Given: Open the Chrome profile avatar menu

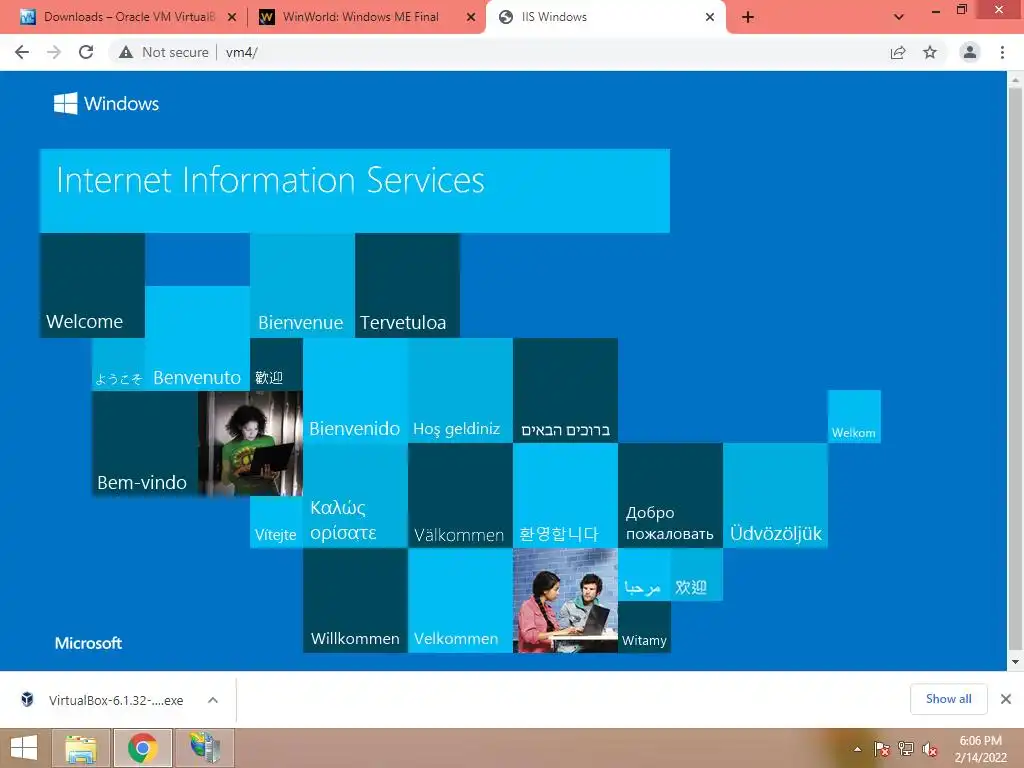Looking at the screenshot, I should [x=970, y=52].
